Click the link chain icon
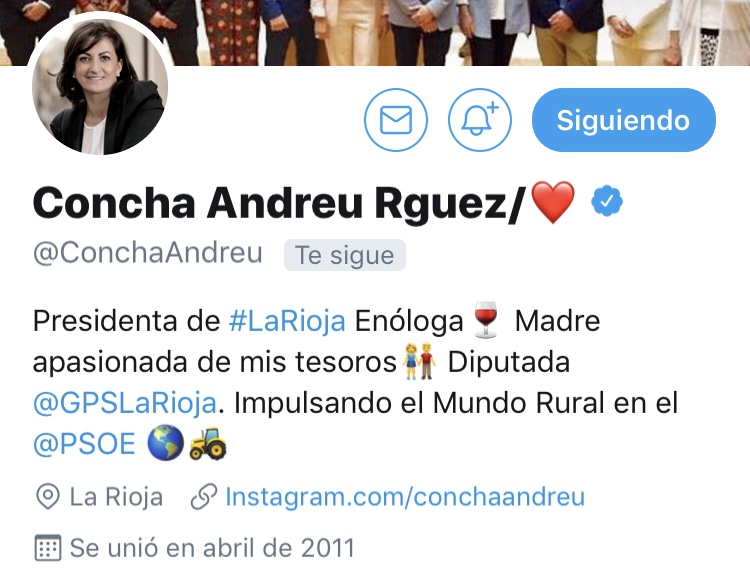 point(204,496)
